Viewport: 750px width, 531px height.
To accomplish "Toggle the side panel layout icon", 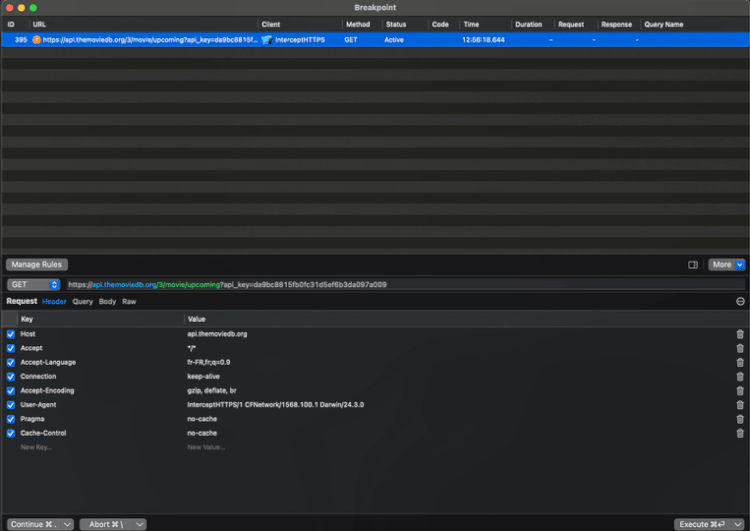I will (x=693, y=265).
